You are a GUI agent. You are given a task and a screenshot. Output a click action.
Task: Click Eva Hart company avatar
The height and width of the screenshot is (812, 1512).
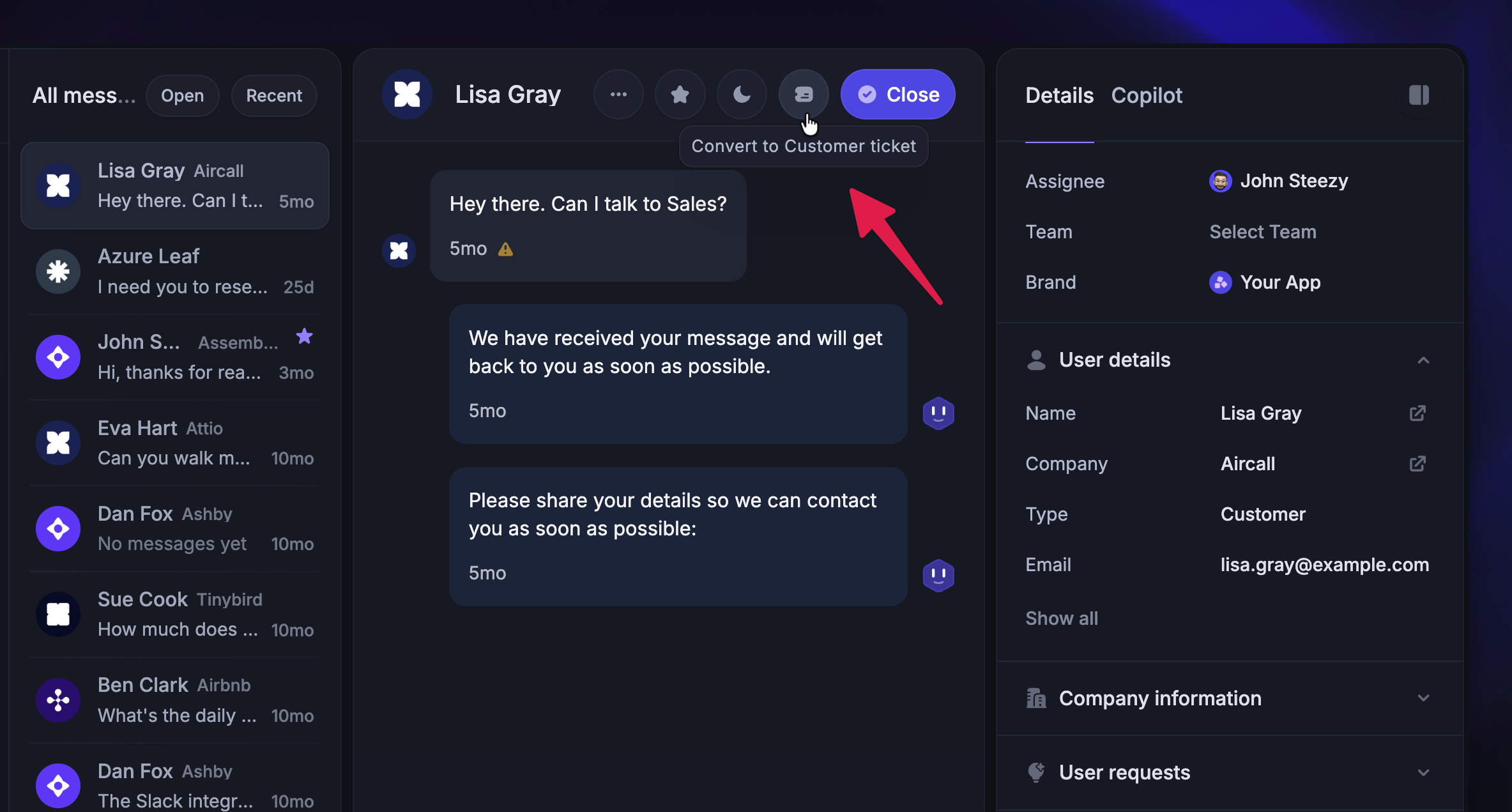click(x=58, y=443)
